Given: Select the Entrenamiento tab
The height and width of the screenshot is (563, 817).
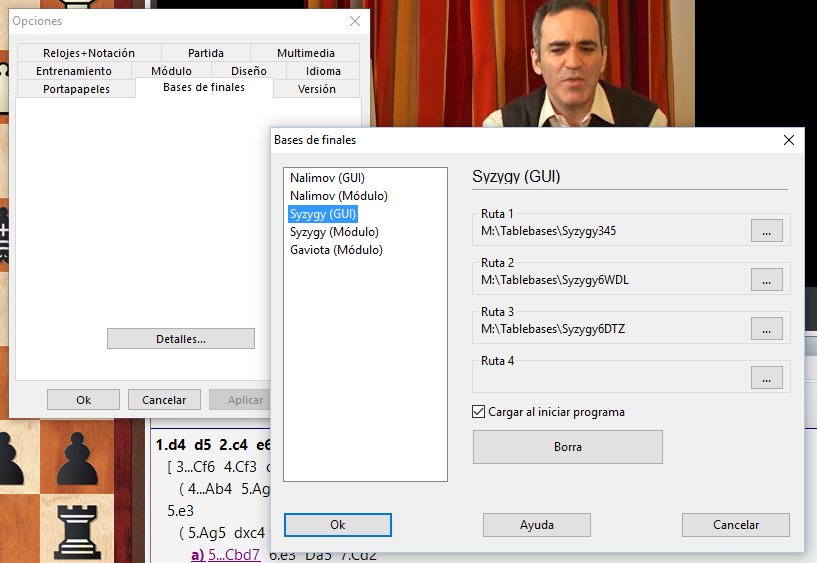Looking at the screenshot, I should point(74,71).
